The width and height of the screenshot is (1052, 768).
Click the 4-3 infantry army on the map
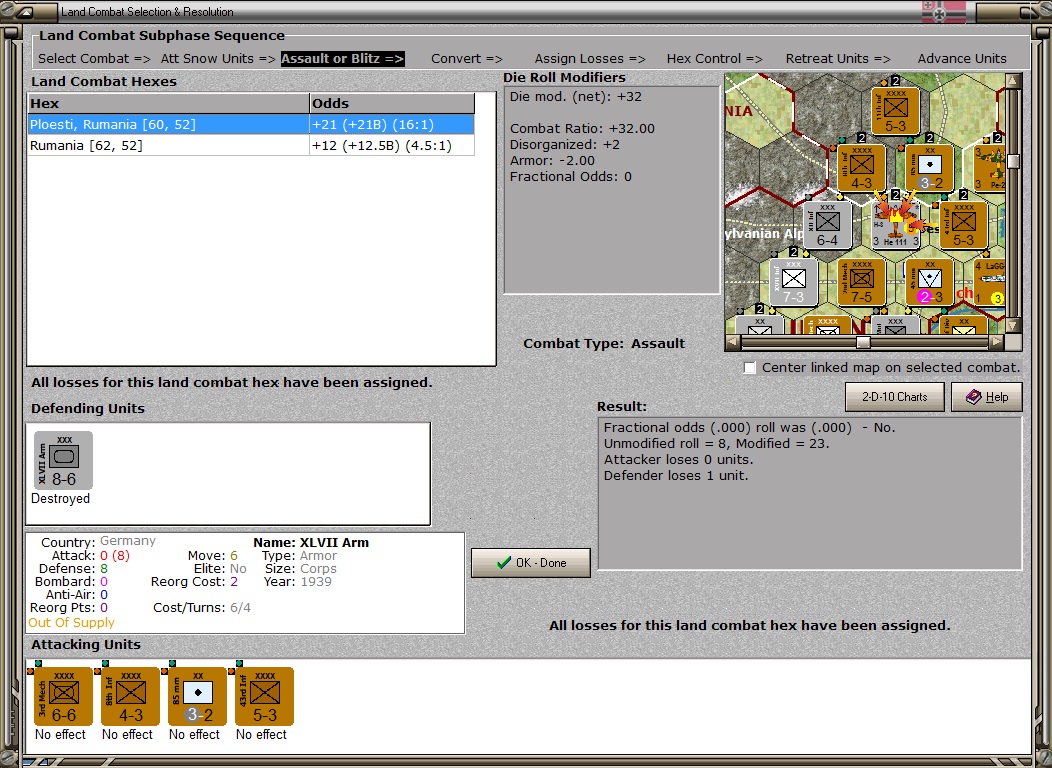coord(861,168)
